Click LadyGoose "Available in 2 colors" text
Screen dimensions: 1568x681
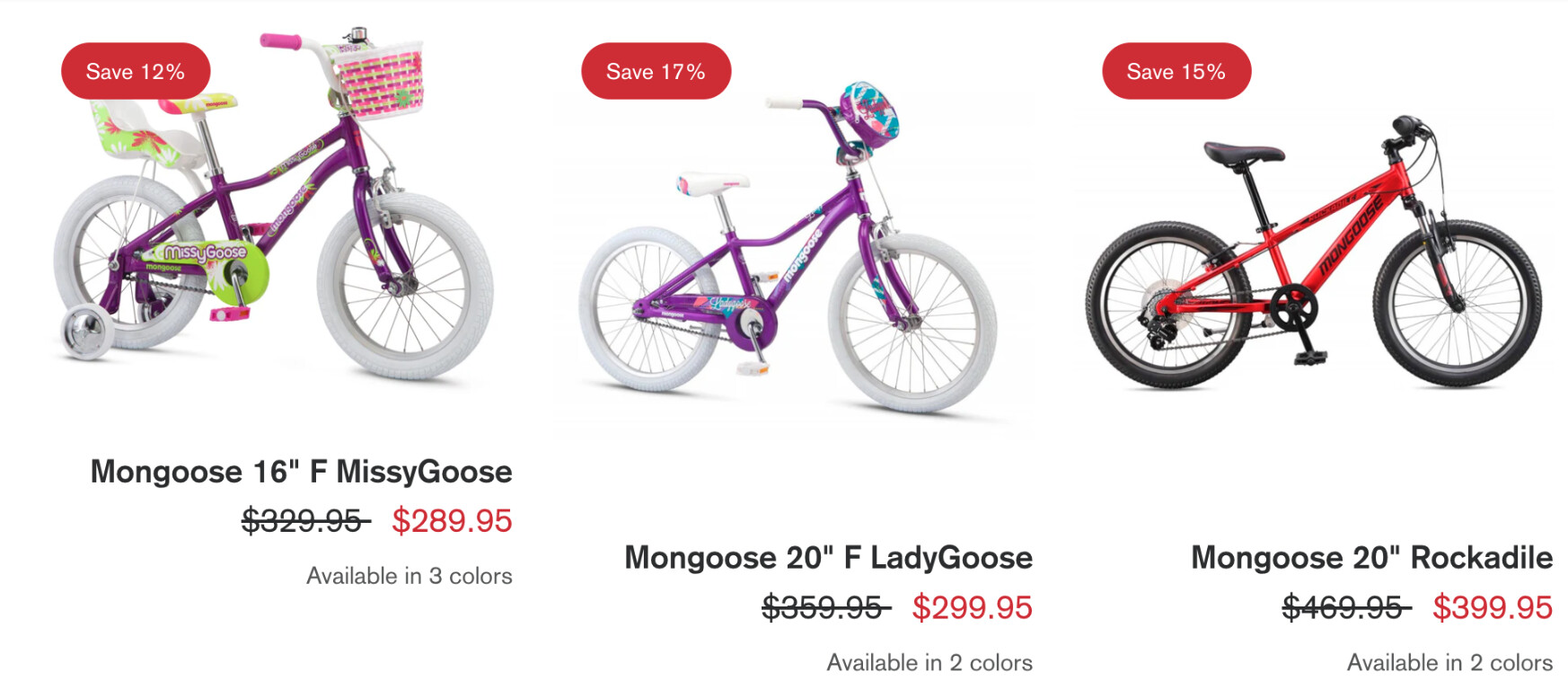(x=929, y=663)
